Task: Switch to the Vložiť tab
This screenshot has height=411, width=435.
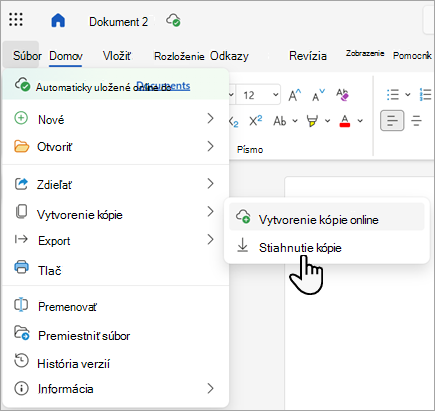Action: (x=117, y=55)
